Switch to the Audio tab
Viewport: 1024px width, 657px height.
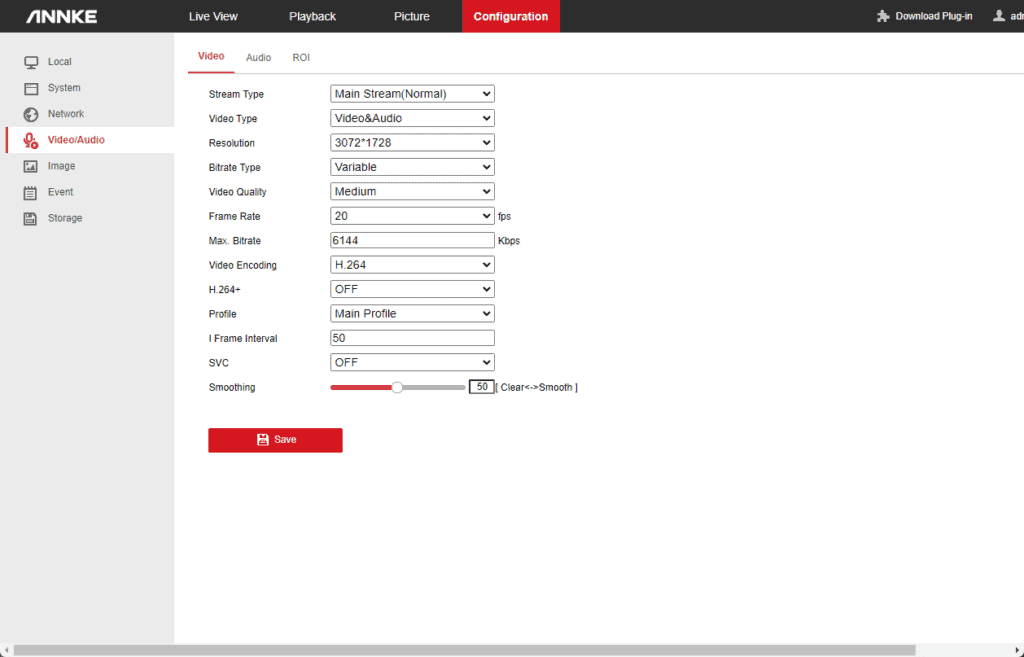(x=258, y=58)
